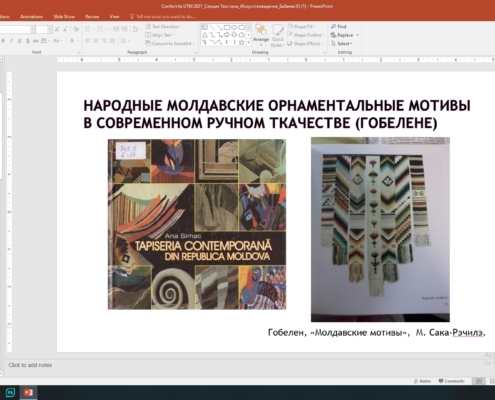Toggle Text Shadow formatting
Screen dimensions: 495x400
tap(28, 41)
